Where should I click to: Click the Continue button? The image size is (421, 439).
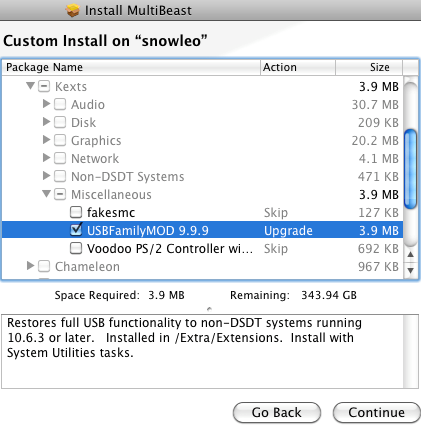(x=377, y=413)
